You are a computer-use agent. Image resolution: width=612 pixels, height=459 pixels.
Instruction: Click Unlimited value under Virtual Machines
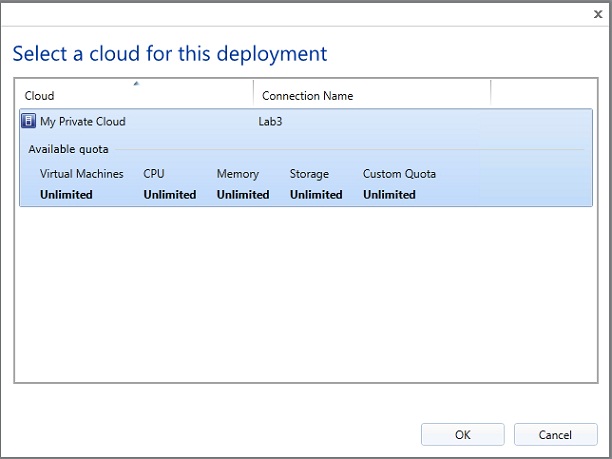(x=66, y=194)
